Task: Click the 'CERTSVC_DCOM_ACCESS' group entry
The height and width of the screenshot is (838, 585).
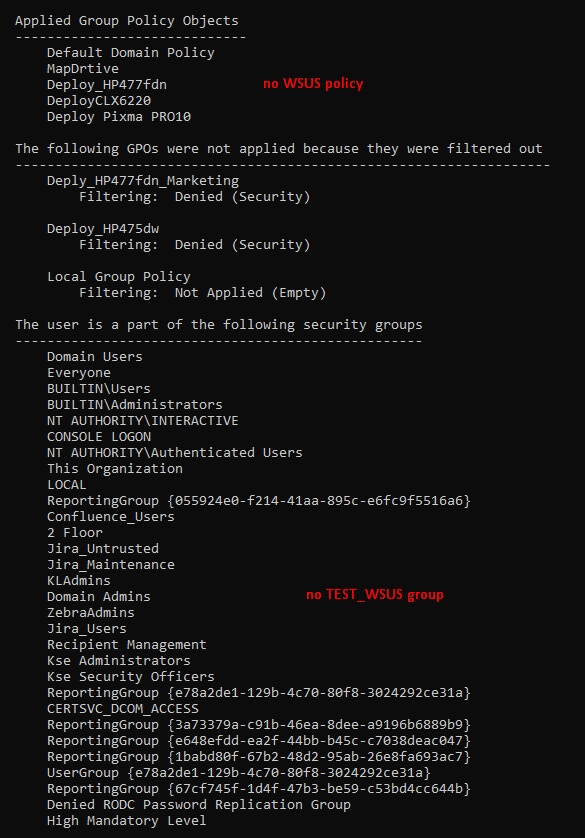Action: point(122,709)
